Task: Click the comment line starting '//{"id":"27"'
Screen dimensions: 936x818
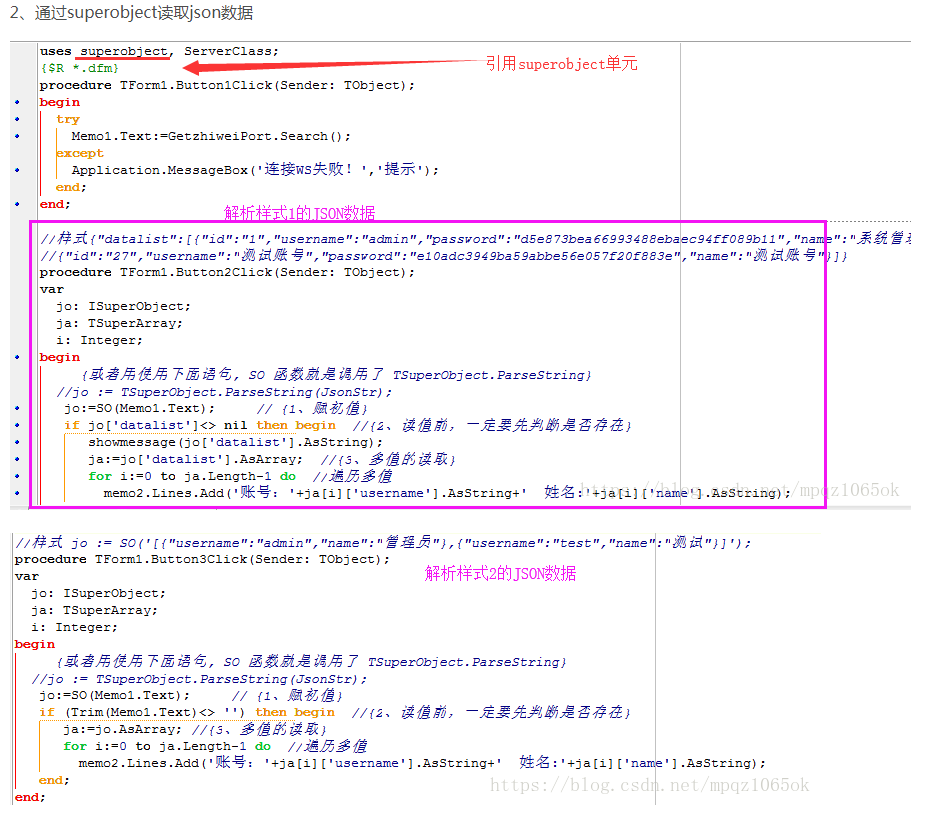Action: [x=444, y=256]
